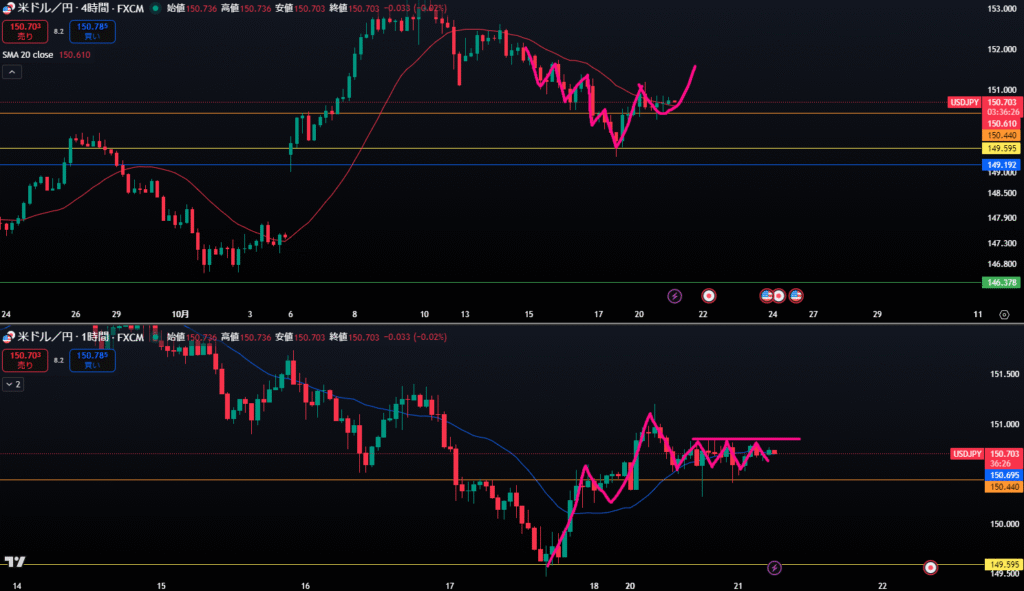1024x591 pixels.
Task: Expand the indicator legend showing 2 on bottom chart
Action: [12, 384]
